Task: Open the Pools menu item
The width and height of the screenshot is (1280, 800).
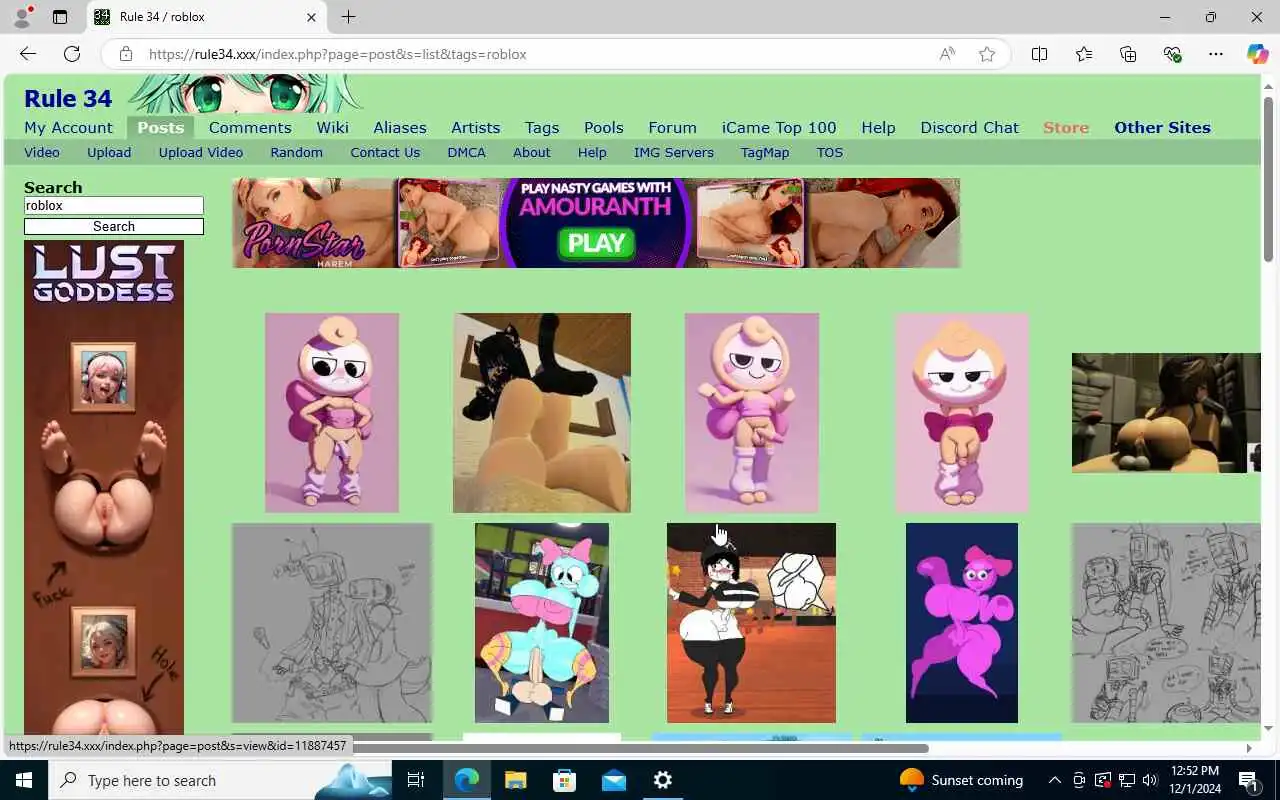Action: click(x=604, y=127)
